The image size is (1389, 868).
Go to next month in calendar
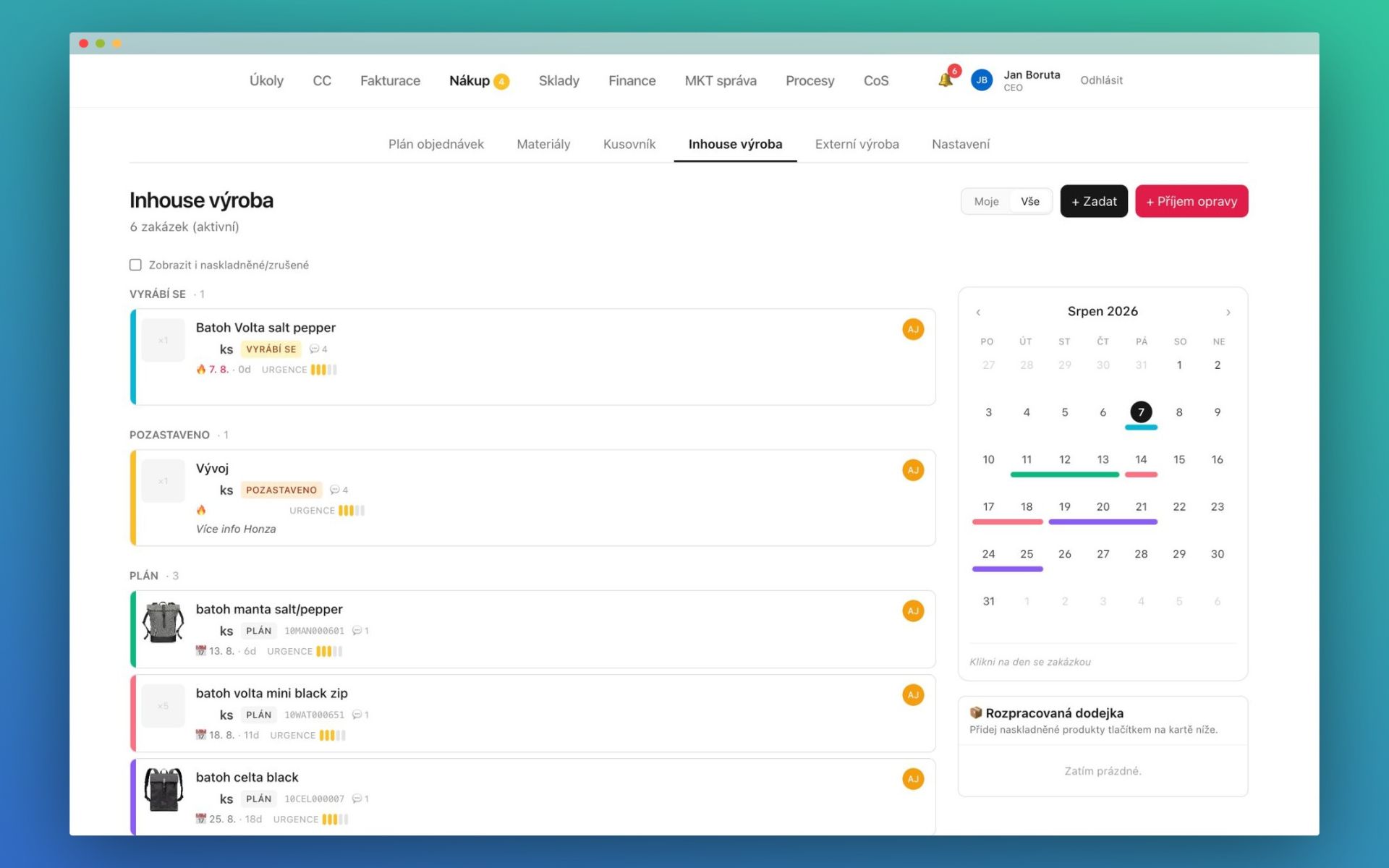[1228, 312]
